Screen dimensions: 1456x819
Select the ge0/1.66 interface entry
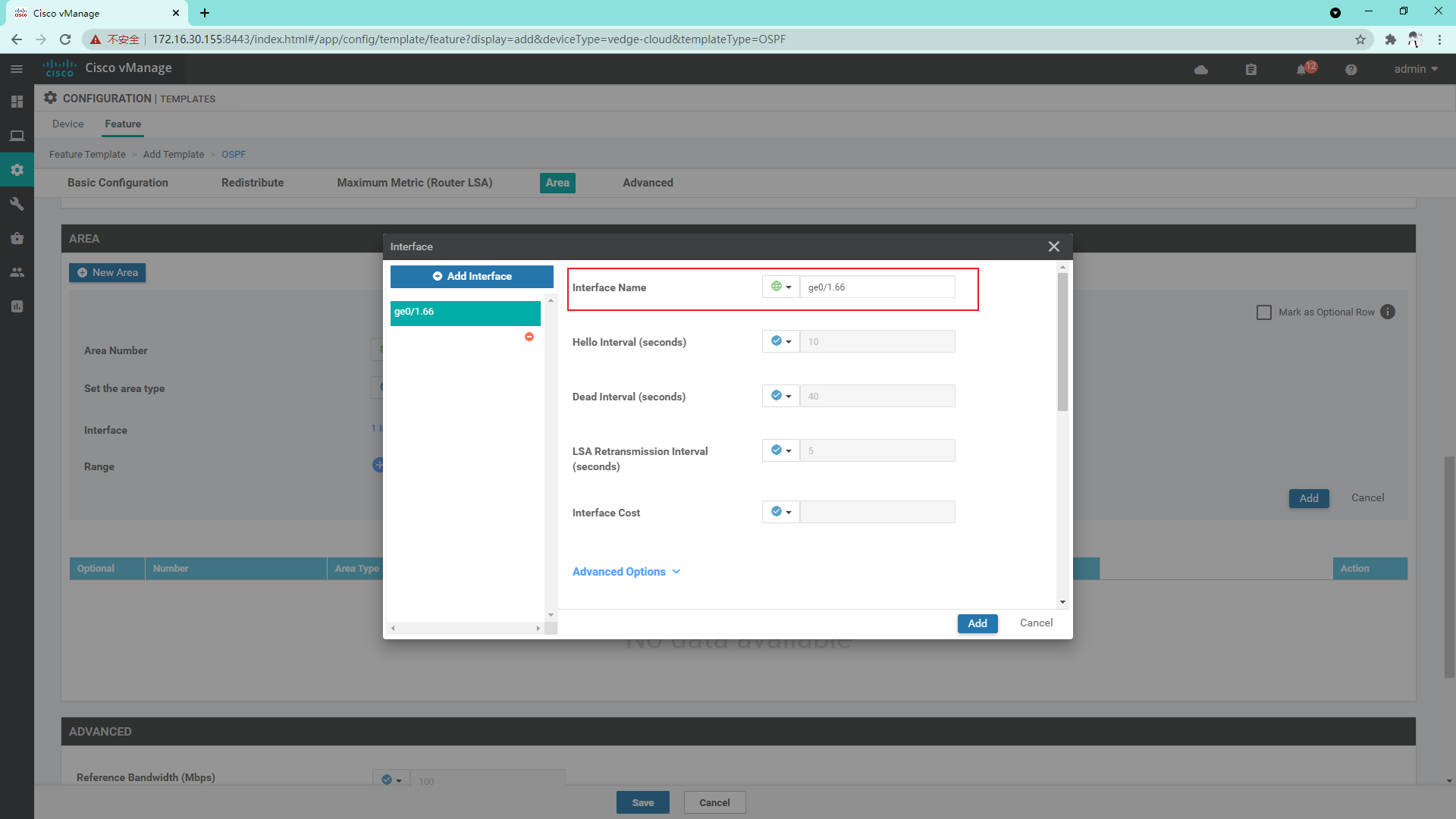click(465, 312)
